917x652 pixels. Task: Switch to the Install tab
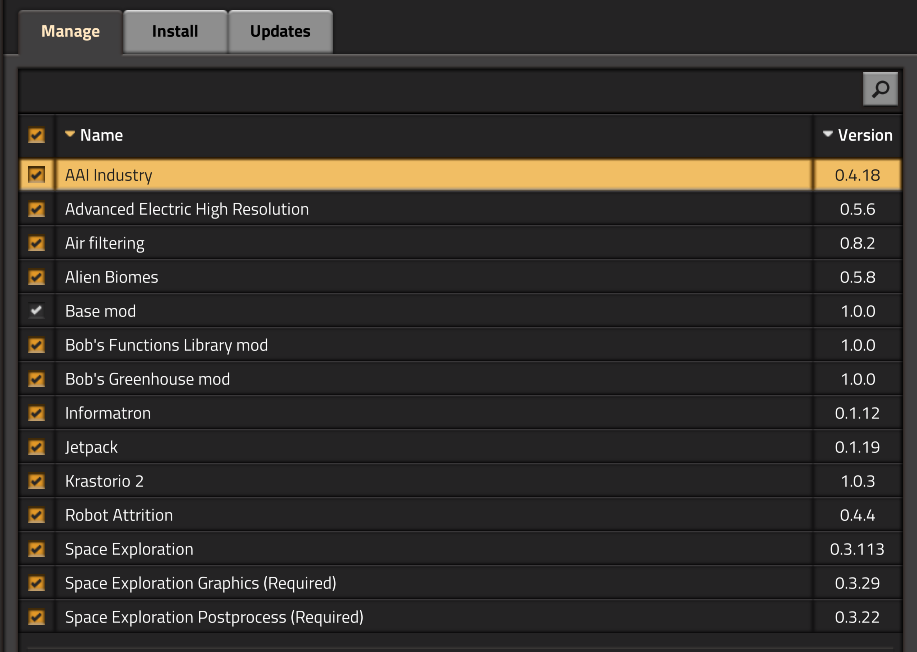click(175, 31)
